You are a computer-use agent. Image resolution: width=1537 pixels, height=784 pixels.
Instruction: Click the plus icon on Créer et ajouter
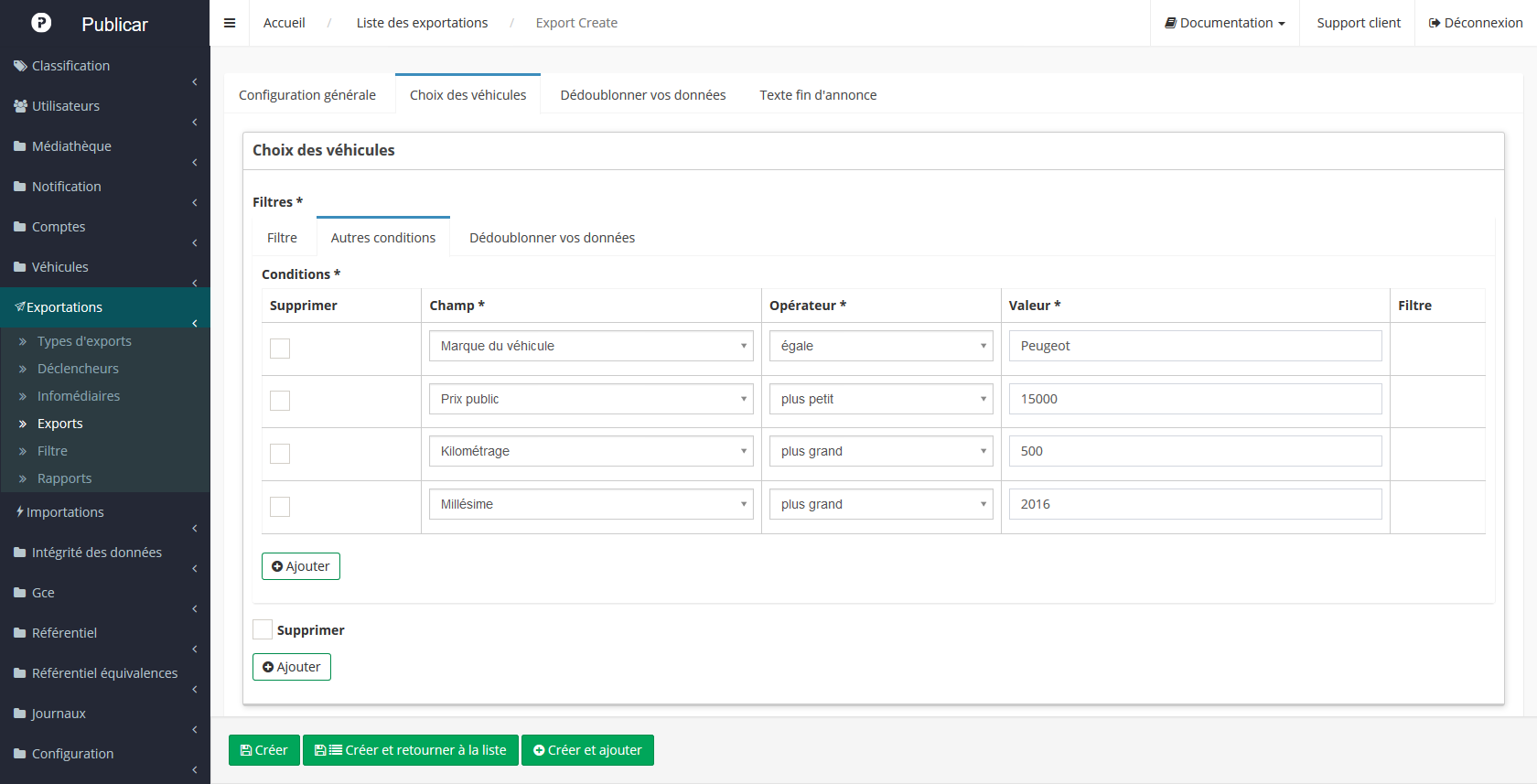tap(539, 750)
